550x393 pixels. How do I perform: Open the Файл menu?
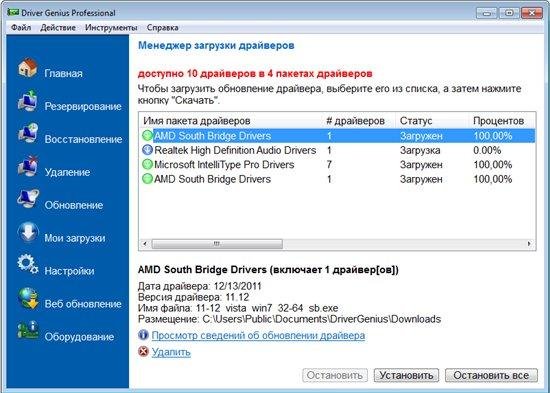click(x=21, y=27)
